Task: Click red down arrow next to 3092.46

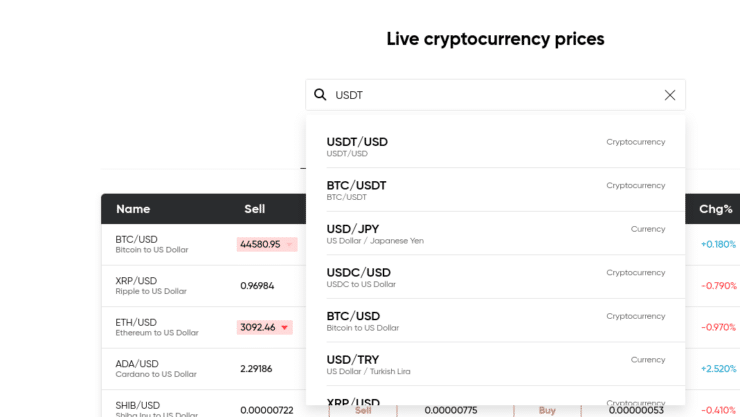Action: (285, 327)
